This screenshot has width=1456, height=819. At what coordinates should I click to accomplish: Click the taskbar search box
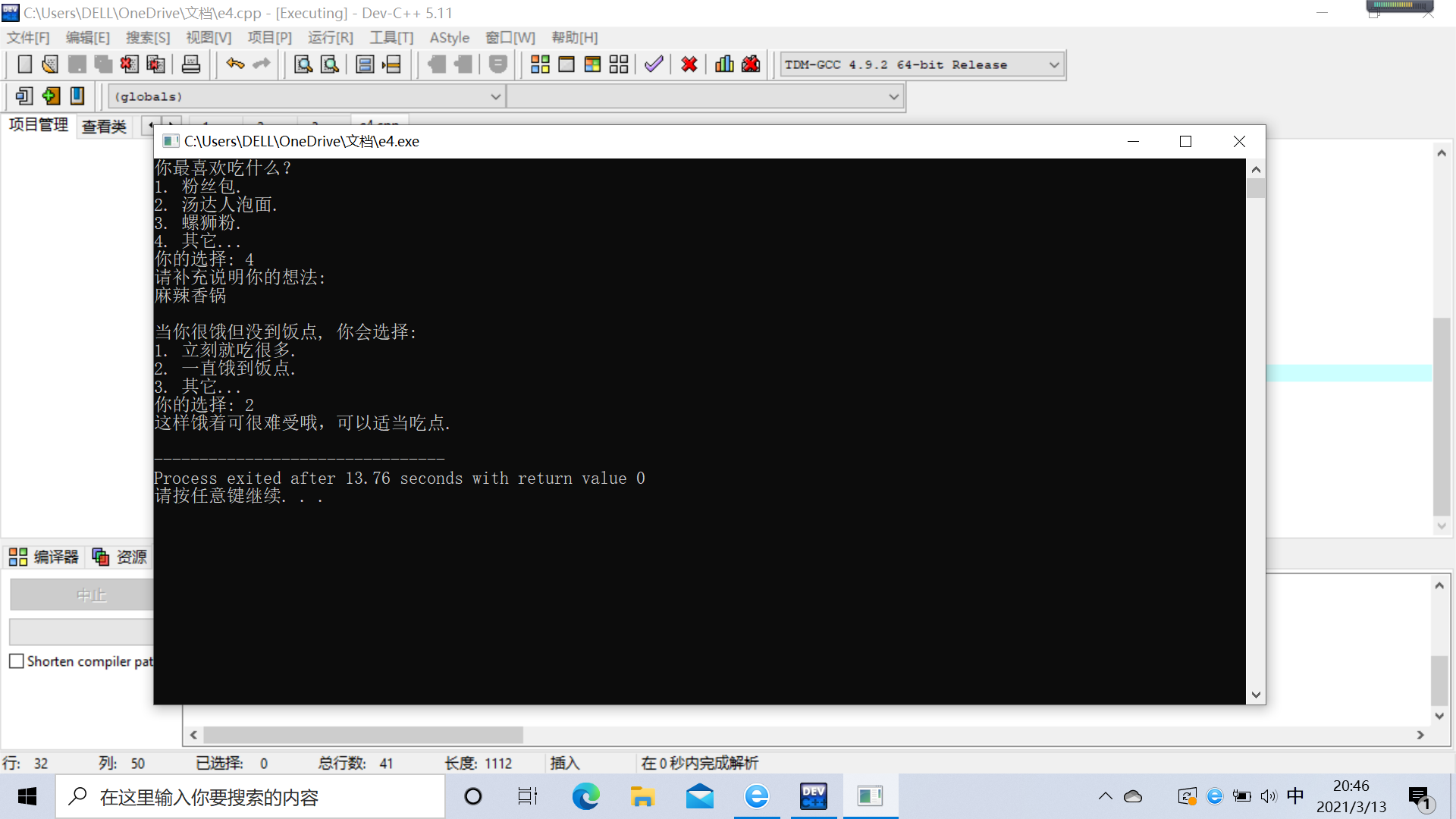(250, 796)
